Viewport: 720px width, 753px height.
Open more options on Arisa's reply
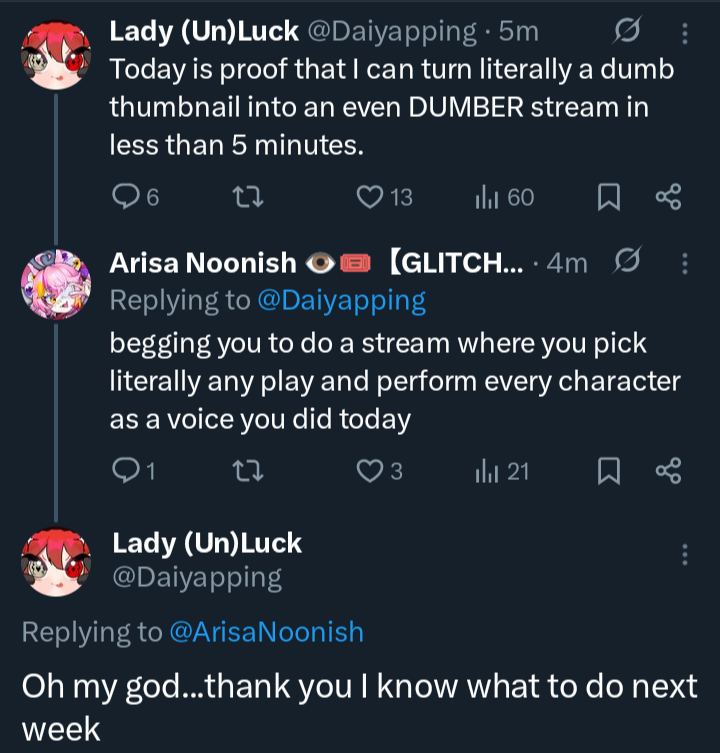pos(684,264)
